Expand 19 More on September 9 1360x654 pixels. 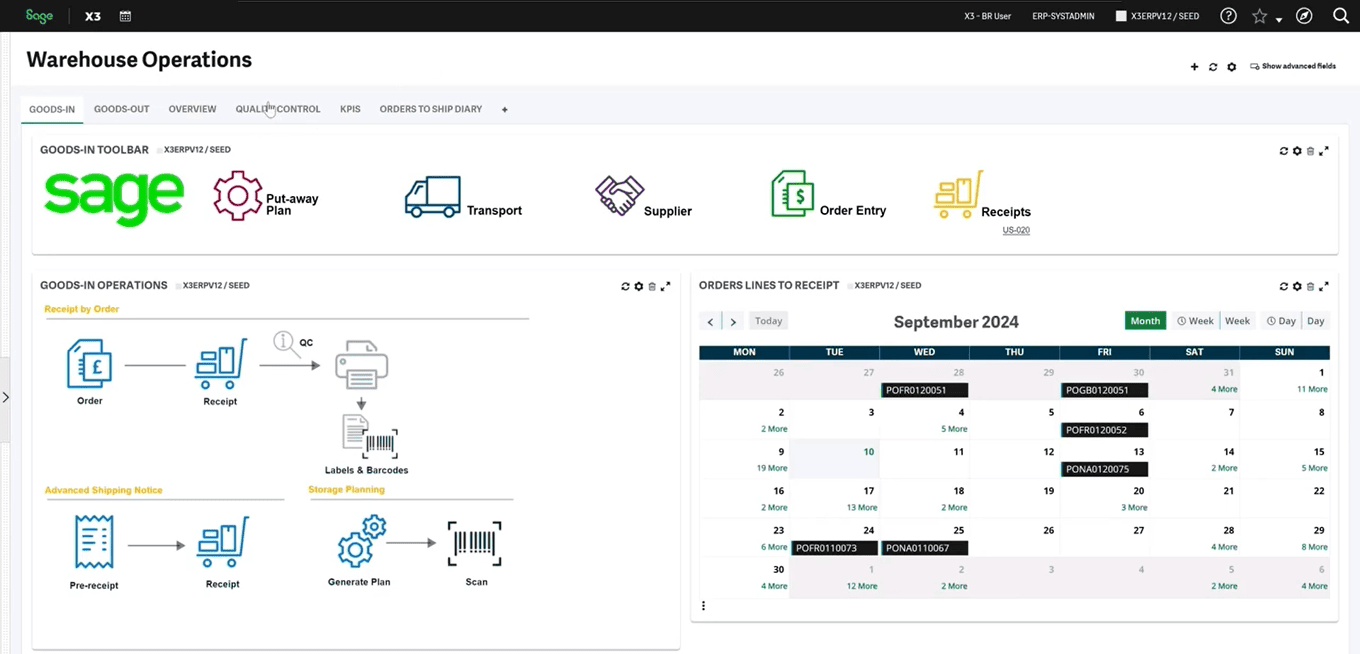771,468
